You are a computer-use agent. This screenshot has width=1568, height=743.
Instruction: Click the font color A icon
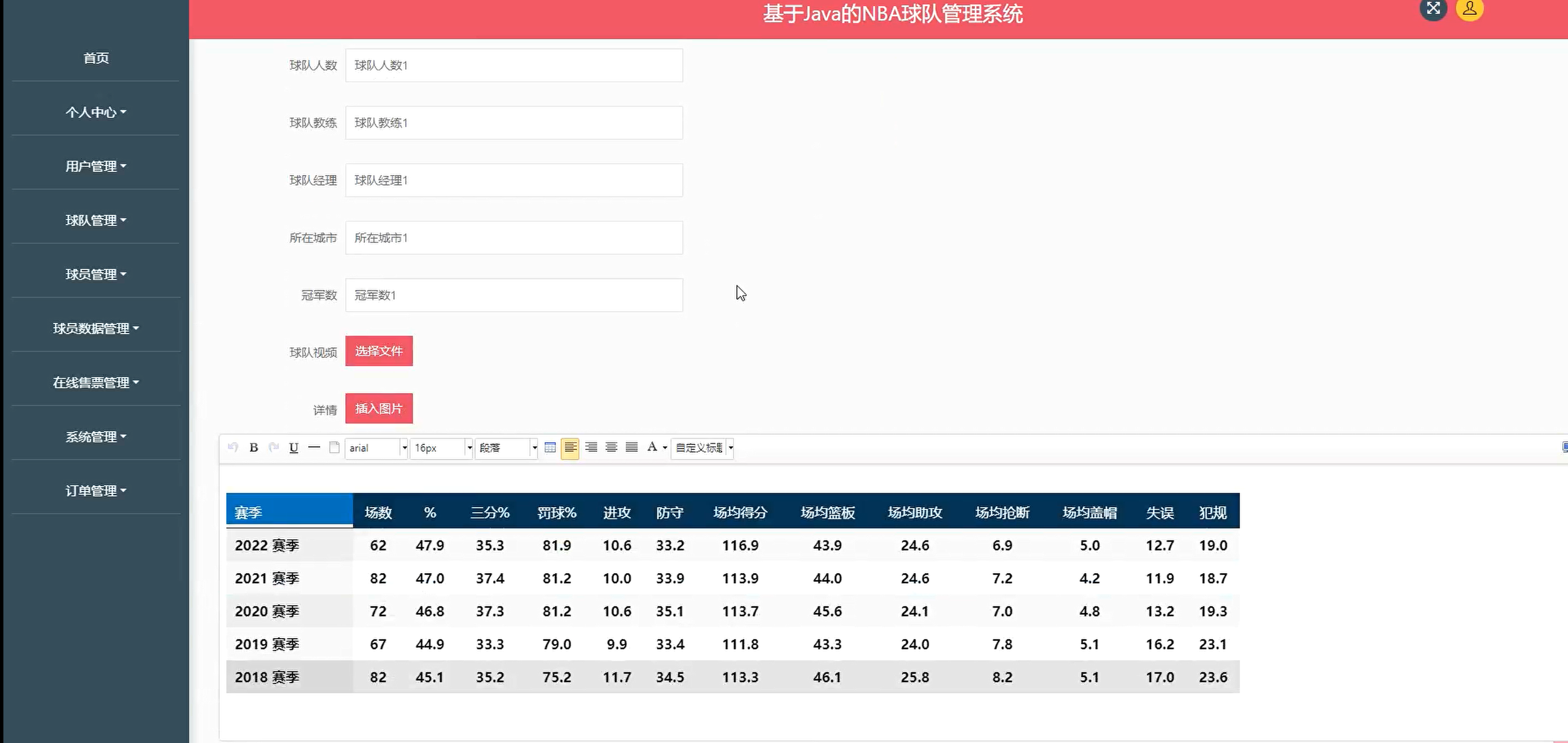pyautogui.click(x=652, y=447)
